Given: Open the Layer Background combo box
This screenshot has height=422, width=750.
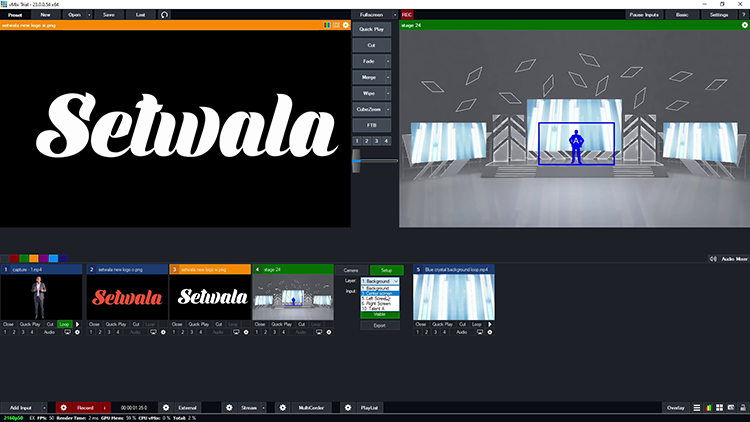Looking at the screenshot, I should [x=379, y=281].
